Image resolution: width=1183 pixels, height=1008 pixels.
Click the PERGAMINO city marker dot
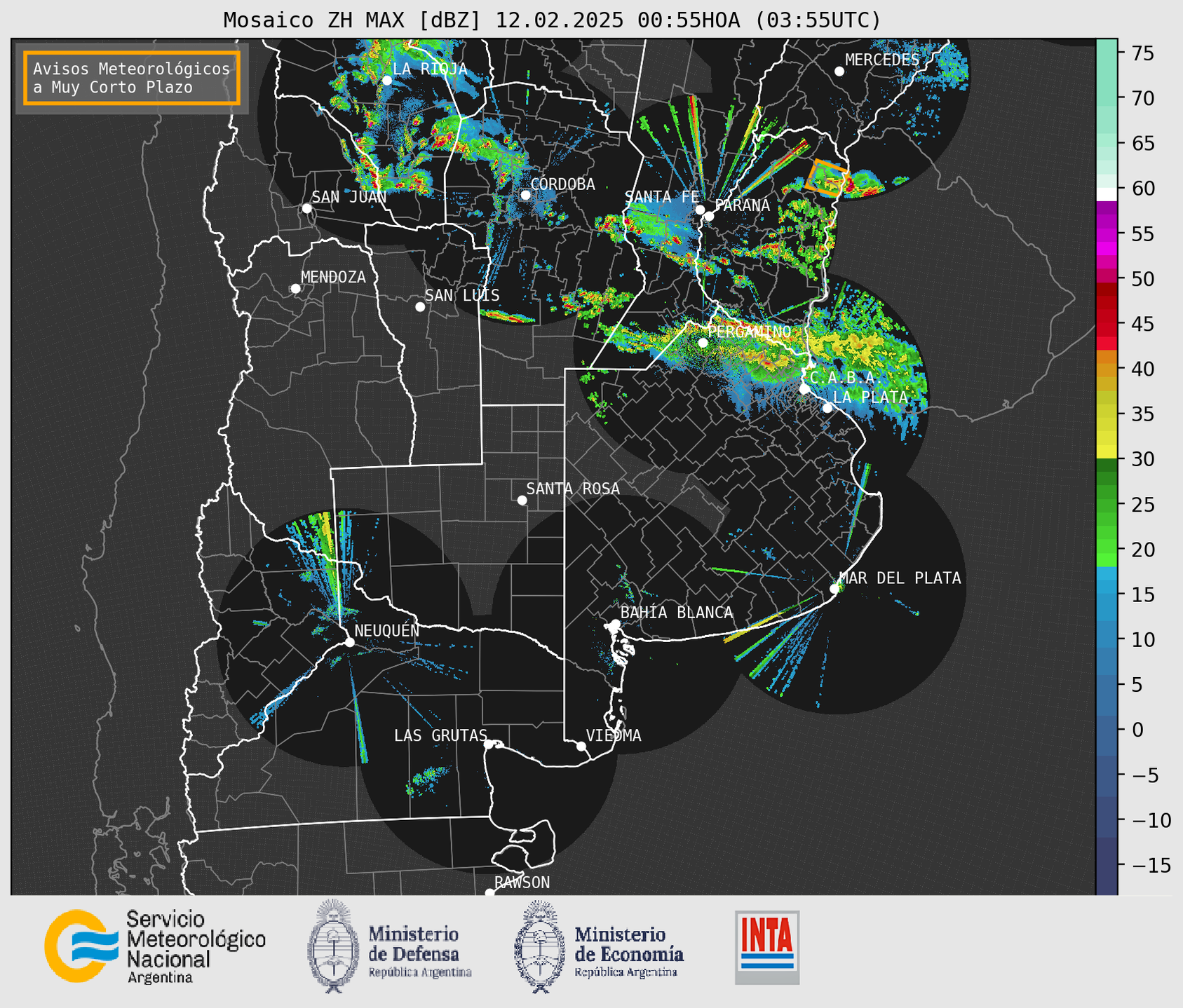click(703, 343)
